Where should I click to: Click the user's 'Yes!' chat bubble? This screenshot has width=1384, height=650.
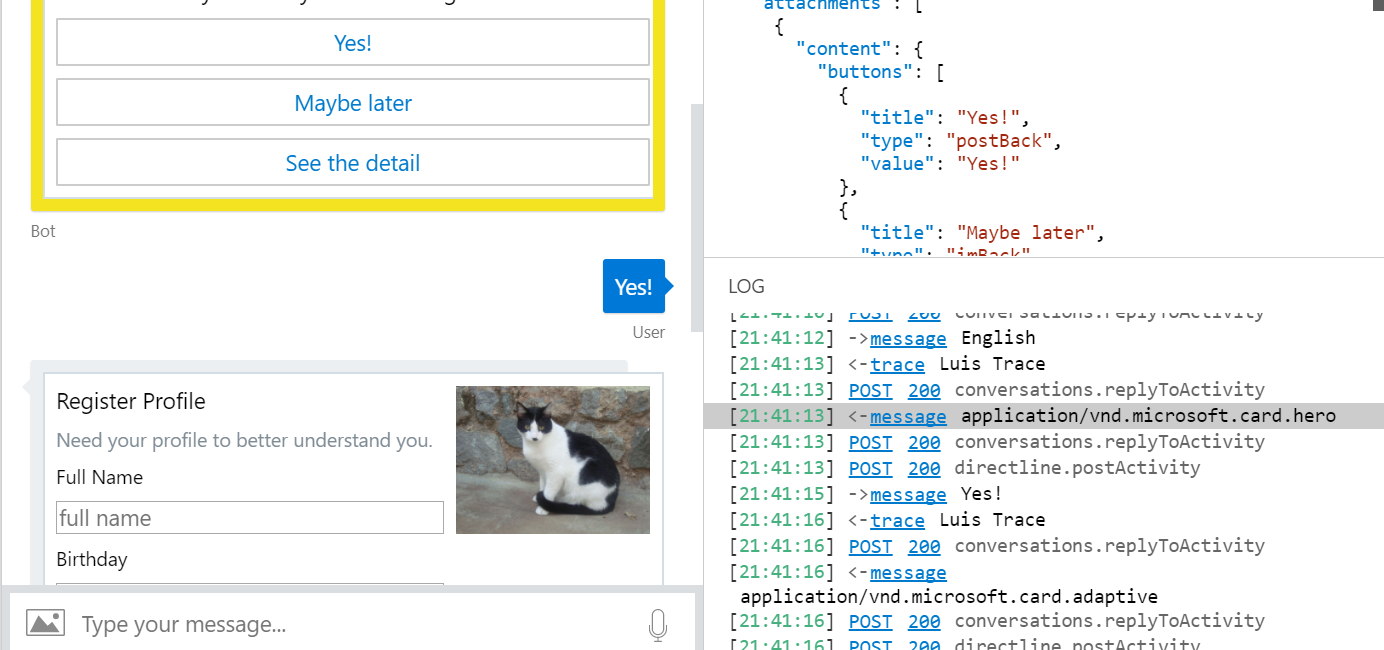pyautogui.click(x=634, y=286)
